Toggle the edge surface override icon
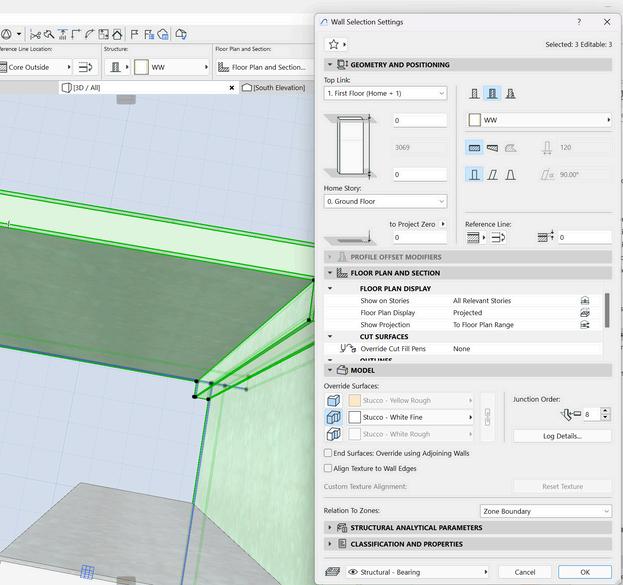The width and height of the screenshot is (623, 585). tap(333, 417)
